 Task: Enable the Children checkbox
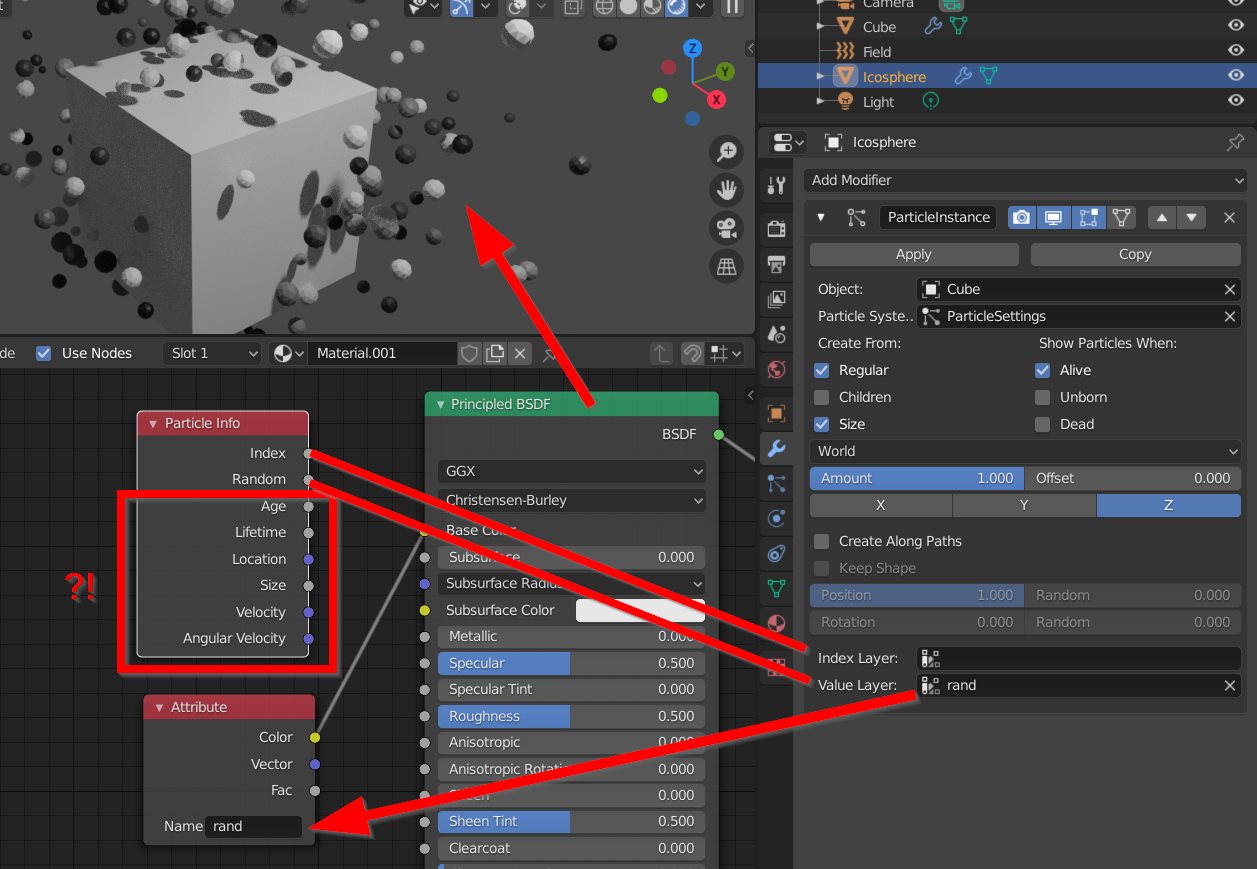(822, 397)
